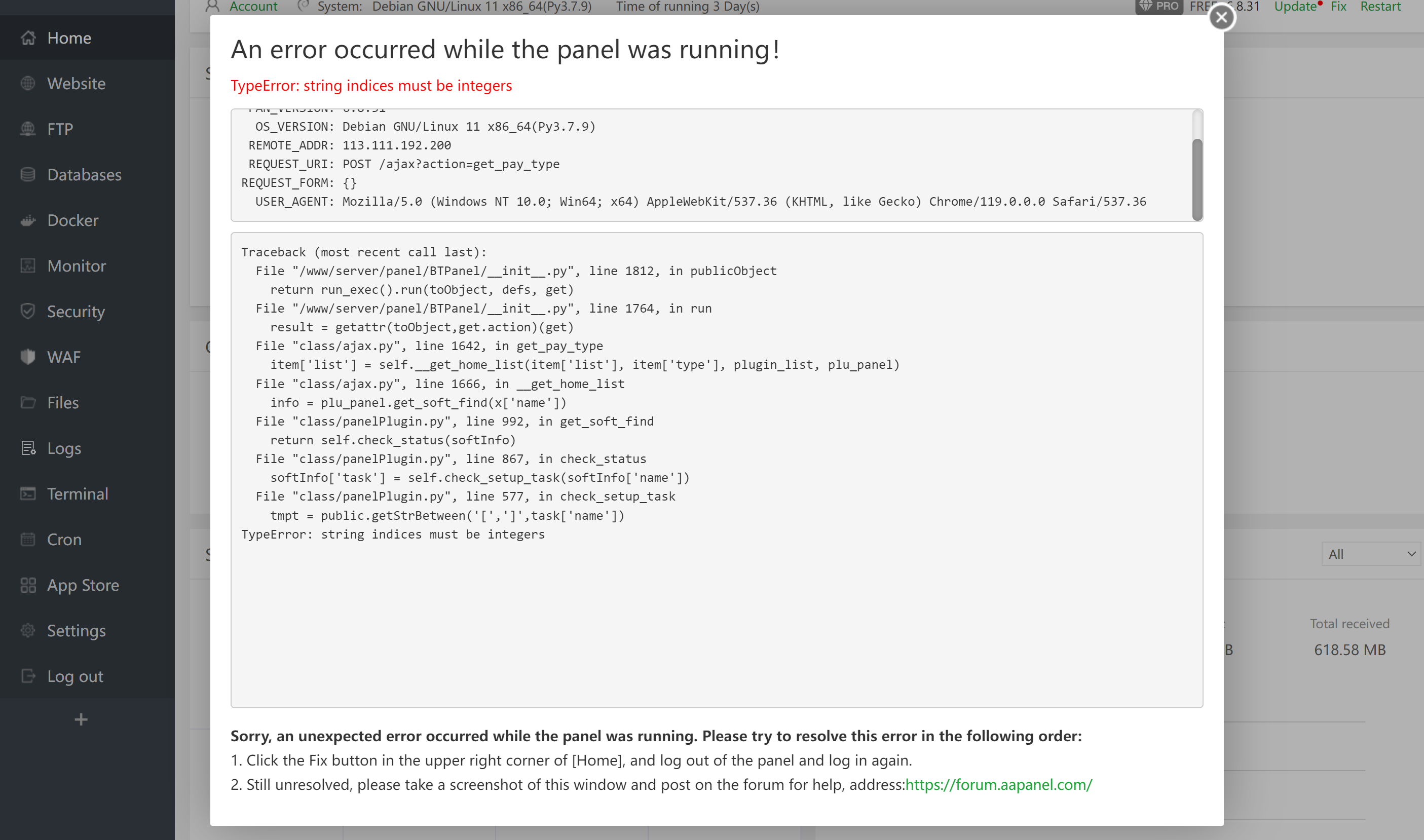Add a new sidebar shortcut with the plus button

point(81,719)
